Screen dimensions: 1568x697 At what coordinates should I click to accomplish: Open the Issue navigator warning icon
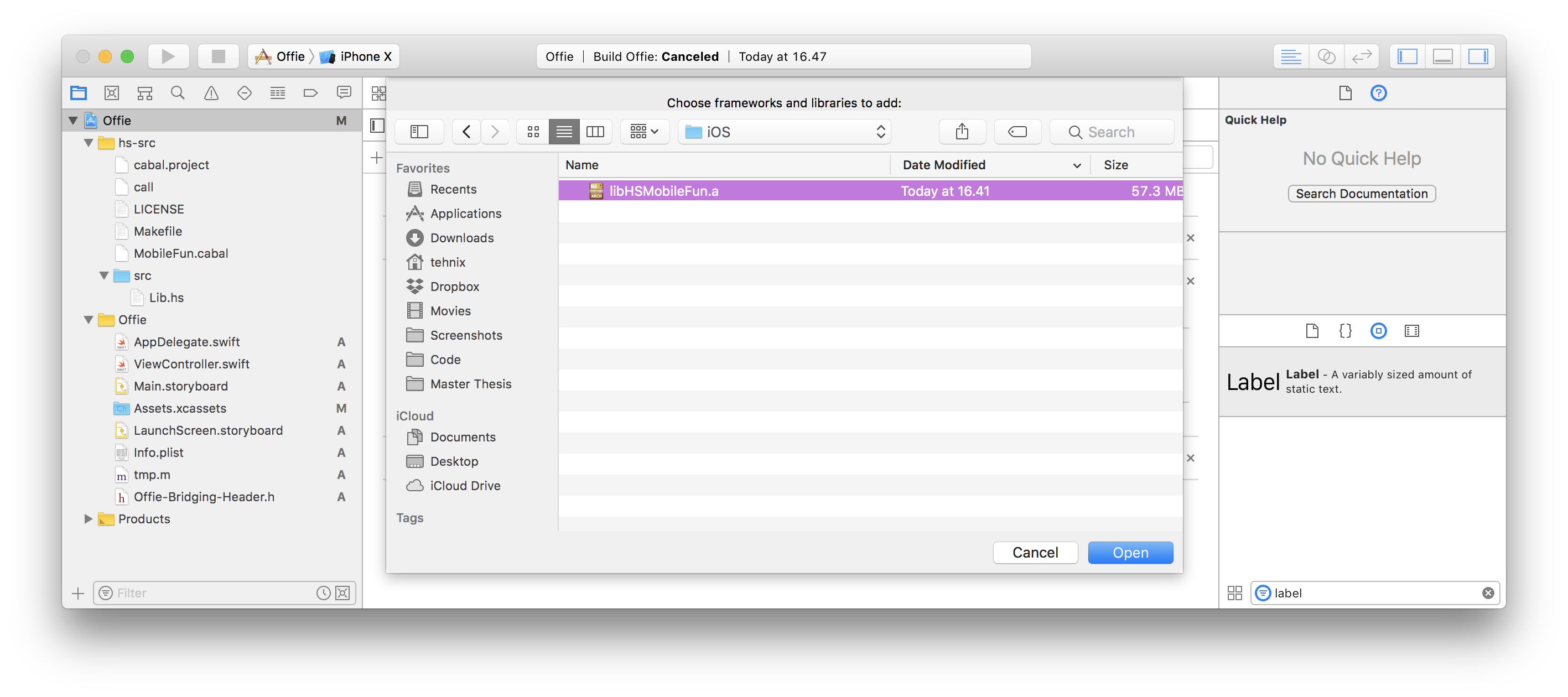(x=211, y=93)
